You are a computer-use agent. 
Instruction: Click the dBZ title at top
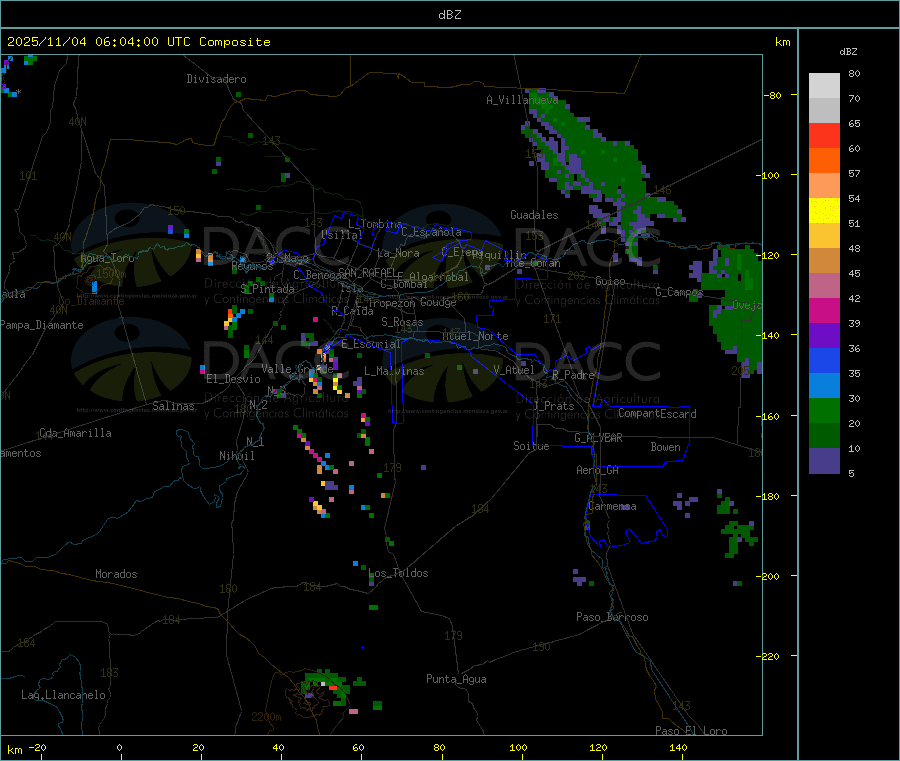pos(449,15)
